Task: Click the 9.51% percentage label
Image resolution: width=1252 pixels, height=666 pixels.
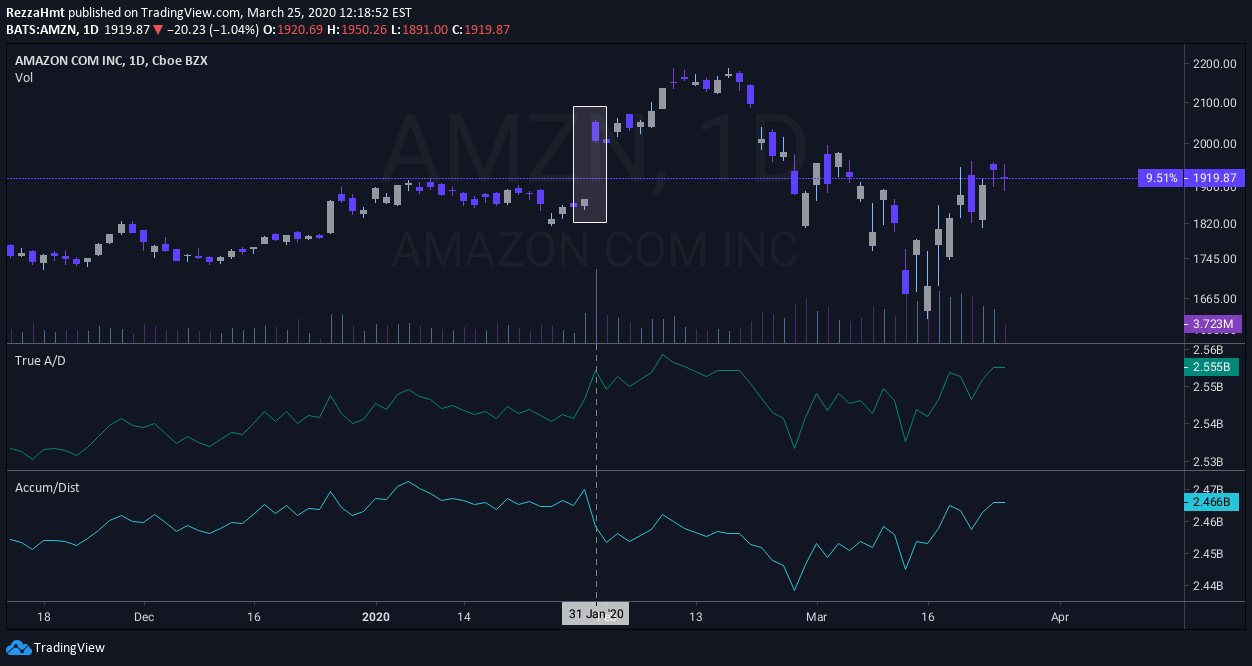Action: [1161, 178]
